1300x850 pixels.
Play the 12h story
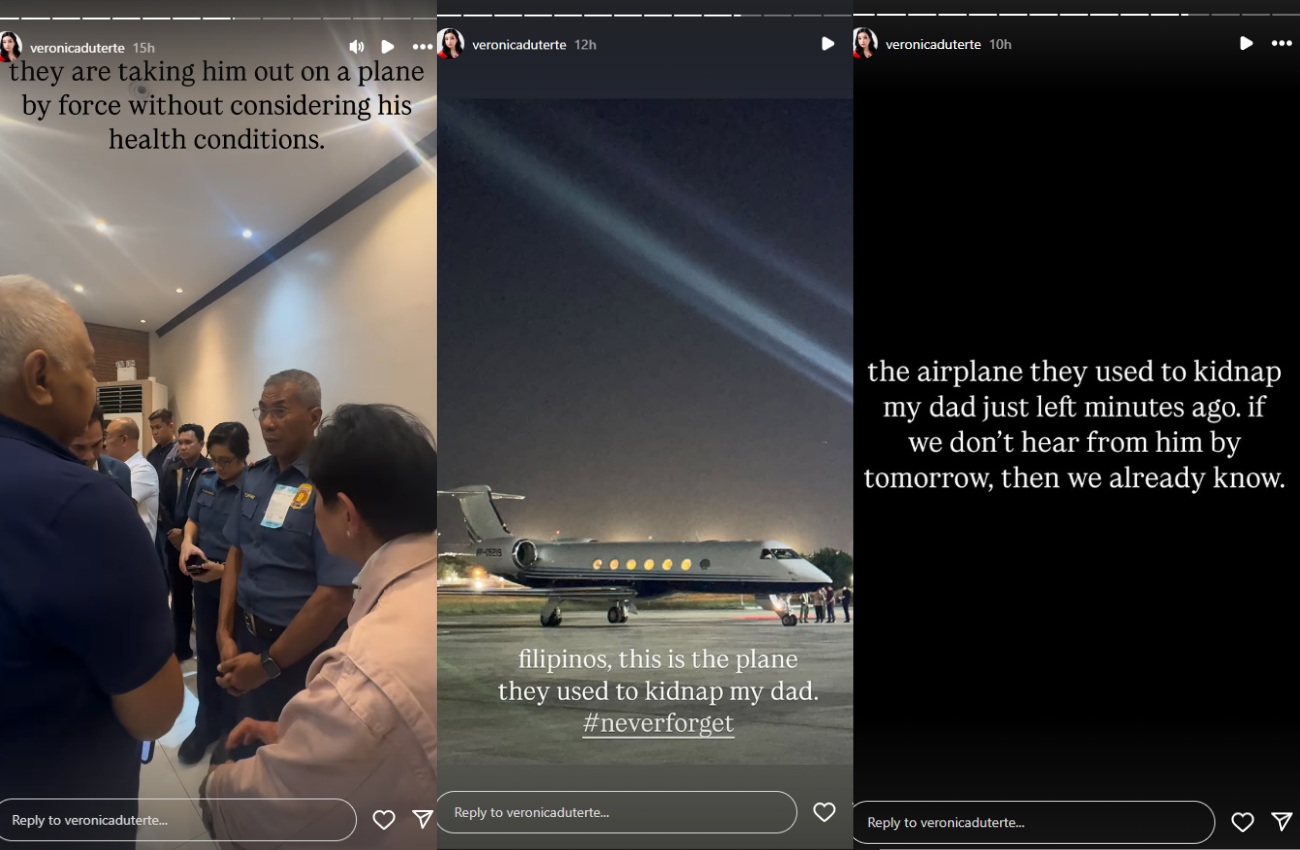coord(827,44)
